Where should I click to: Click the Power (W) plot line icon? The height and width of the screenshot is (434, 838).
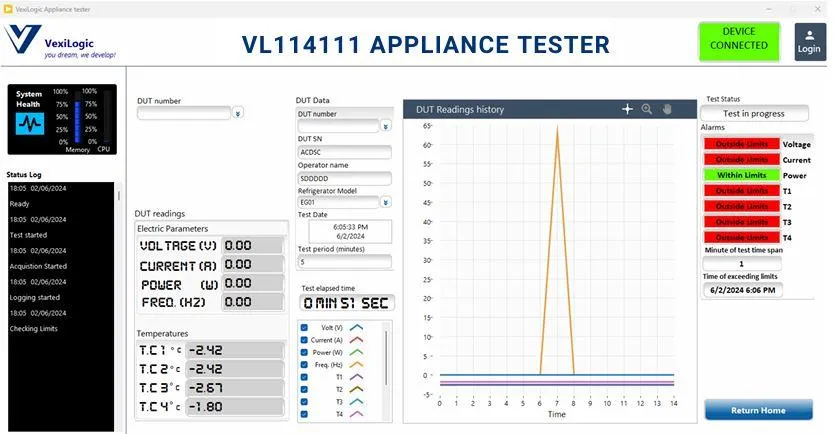point(356,352)
